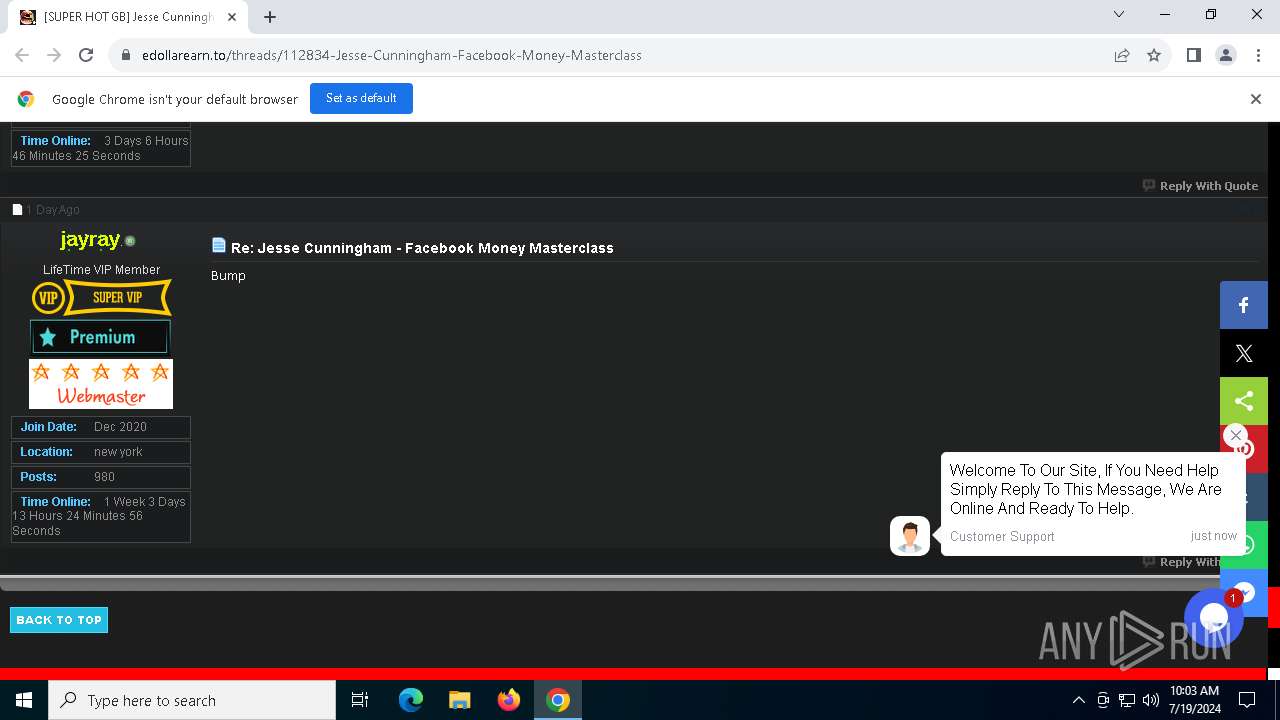Read the welcome message chat bubble

pyautogui.click(x=1092, y=504)
